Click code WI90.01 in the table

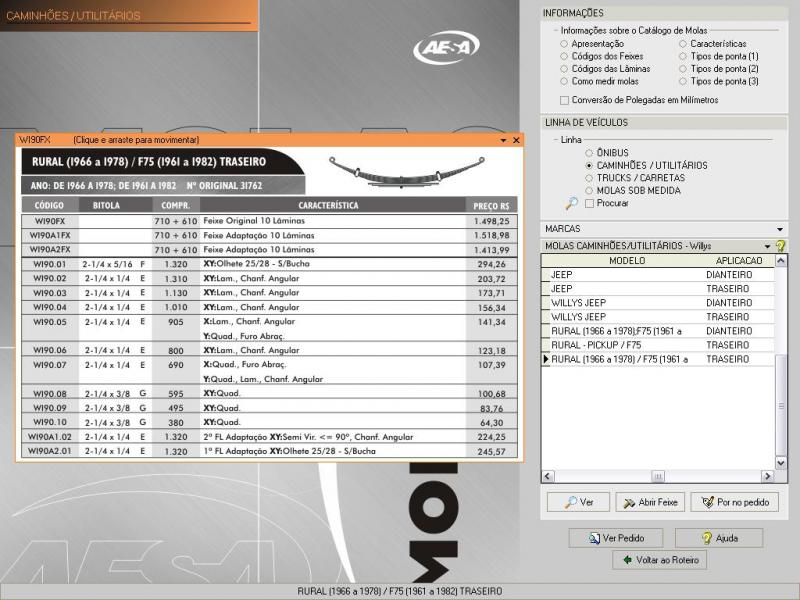pos(49,264)
